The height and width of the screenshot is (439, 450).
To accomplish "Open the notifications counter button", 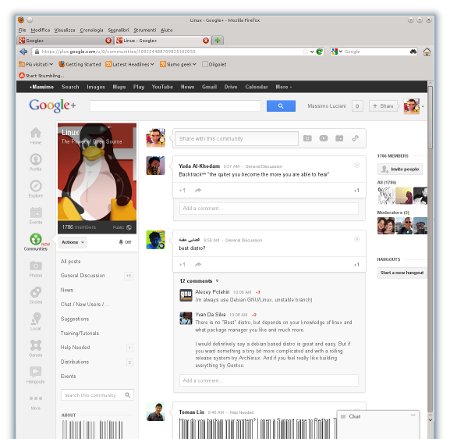I will click(x=357, y=106).
